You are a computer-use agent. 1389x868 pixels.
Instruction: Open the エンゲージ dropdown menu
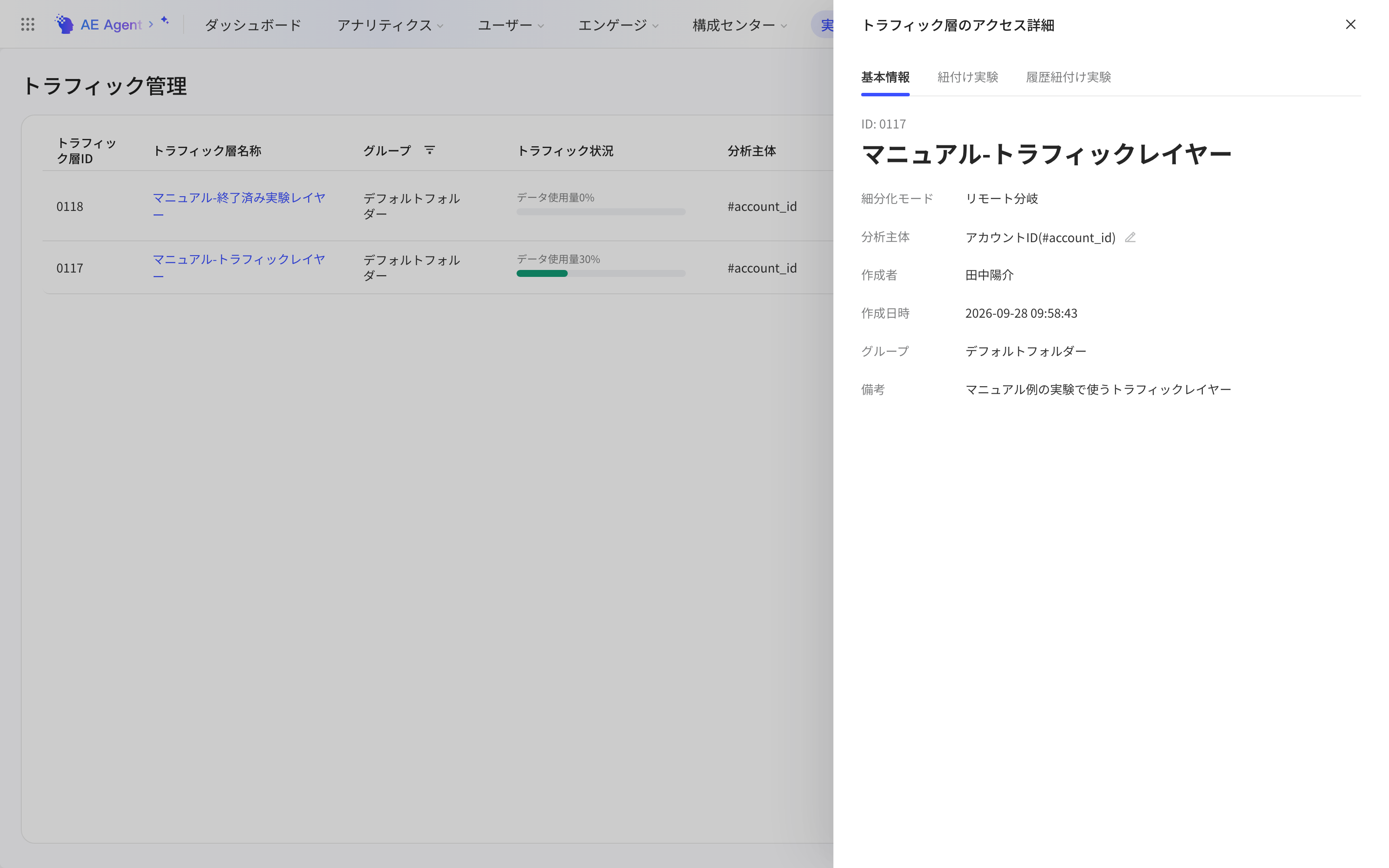pos(618,25)
